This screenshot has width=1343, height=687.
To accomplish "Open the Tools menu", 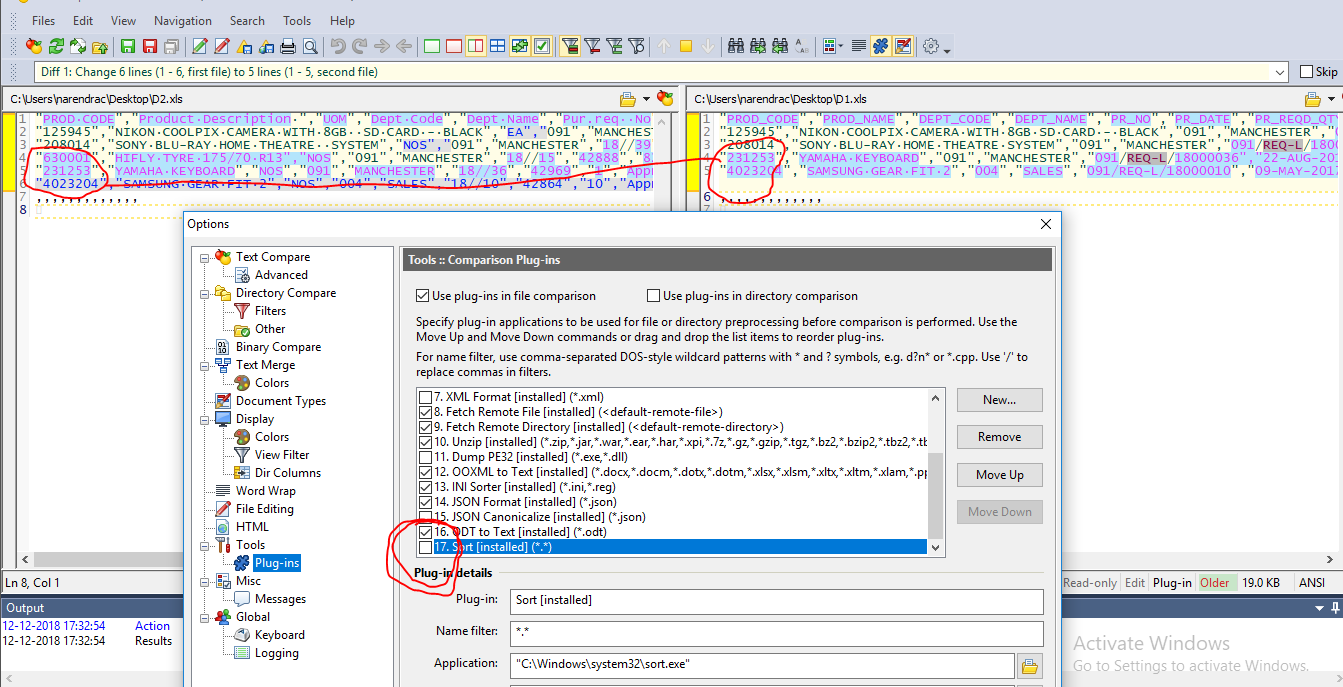I will (x=297, y=21).
